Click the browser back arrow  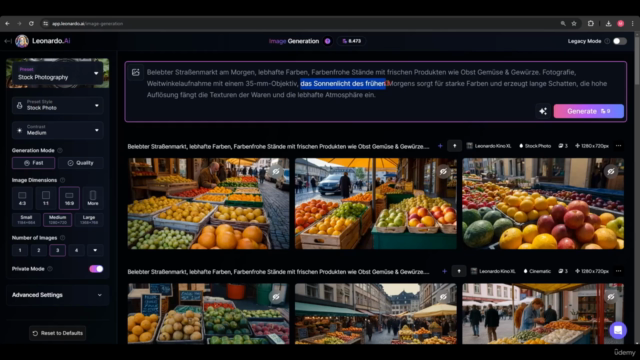7,24
